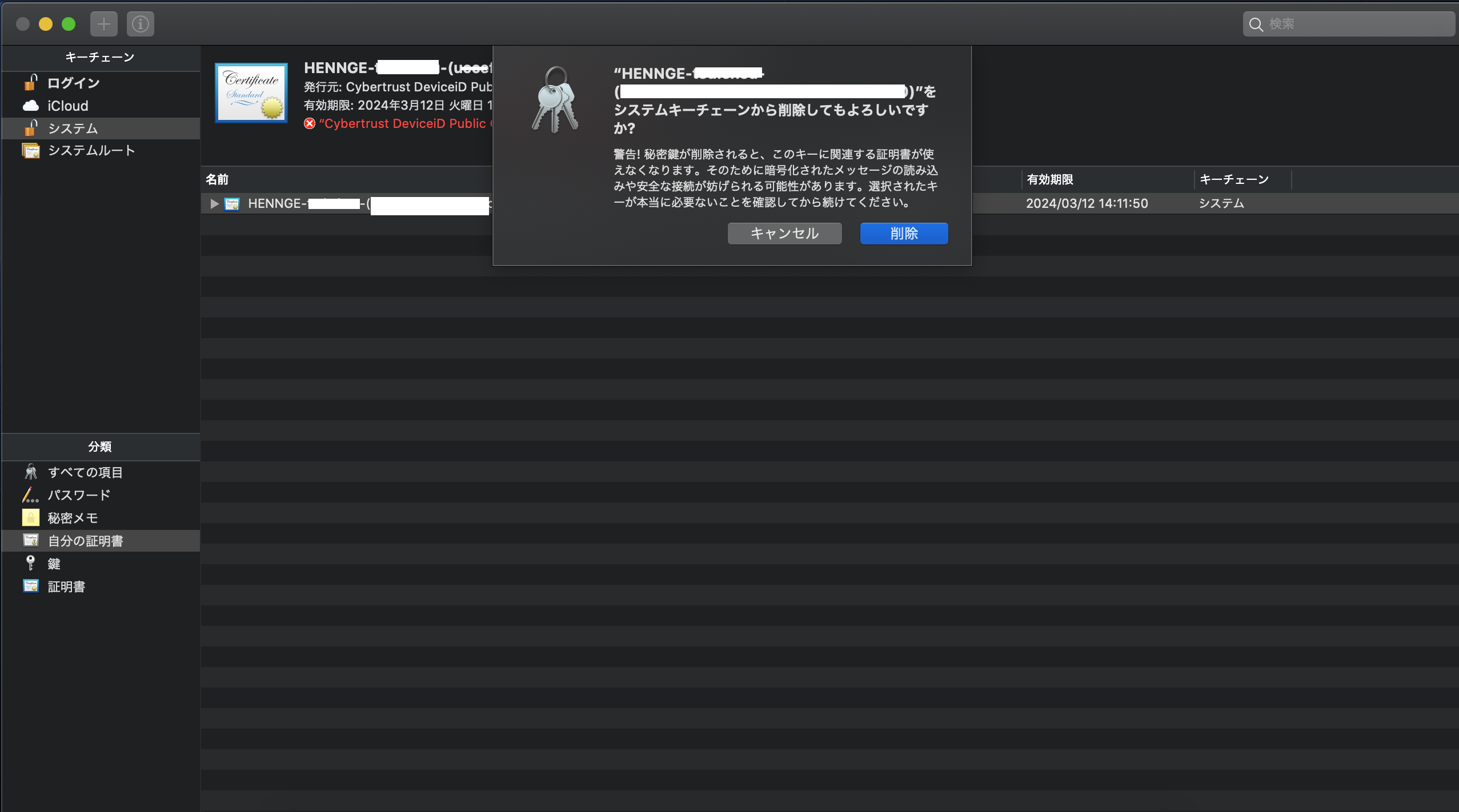Select the ログイン keychain lock icon

31,82
